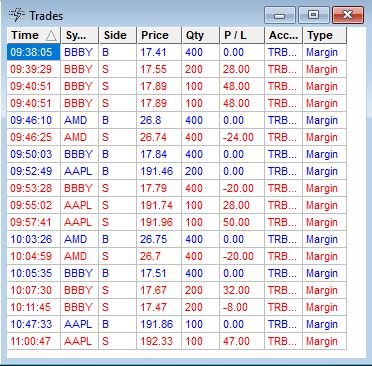The height and width of the screenshot is (366, 372).
Task: Click price 192.33 cell
Action: pos(159,341)
